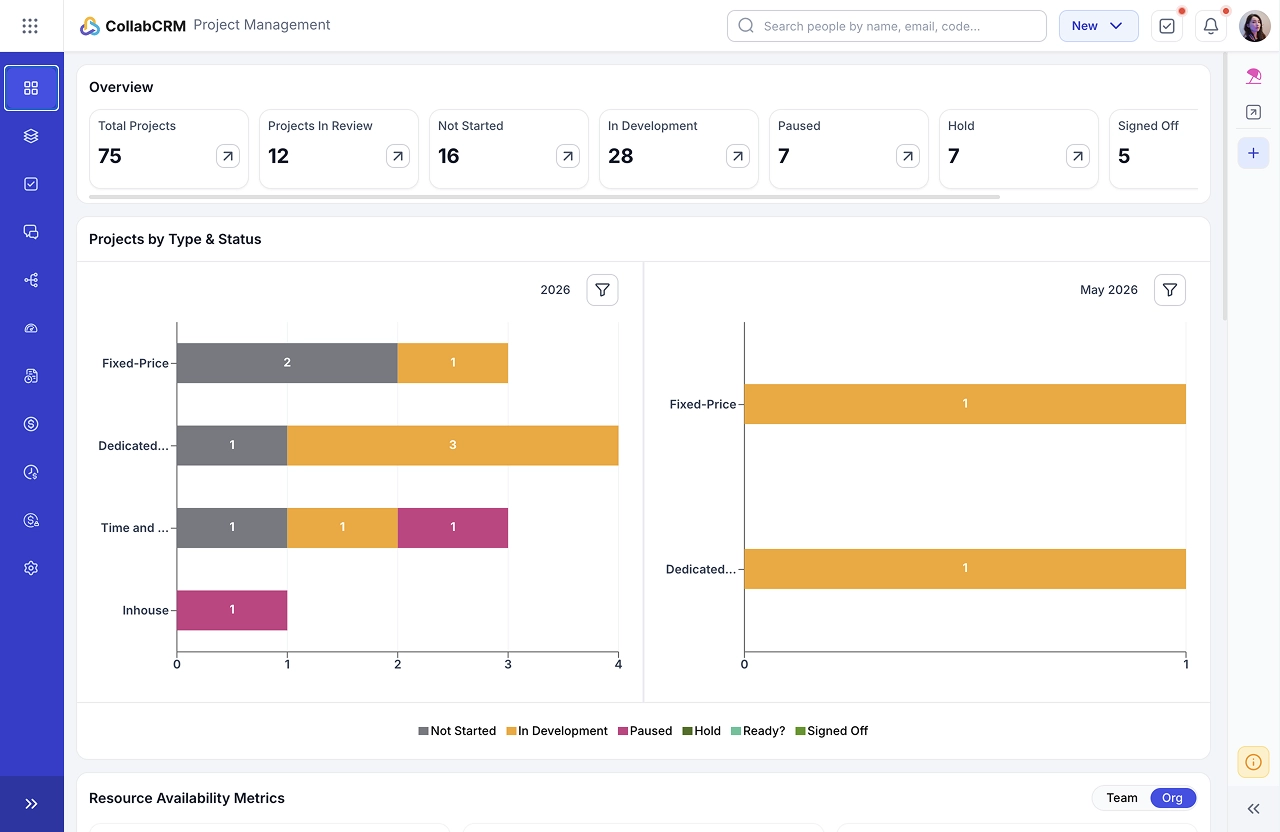This screenshot has height=832, width=1280.
Task: Collapse the right panel with the double chevron
Action: (x=1253, y=809)
